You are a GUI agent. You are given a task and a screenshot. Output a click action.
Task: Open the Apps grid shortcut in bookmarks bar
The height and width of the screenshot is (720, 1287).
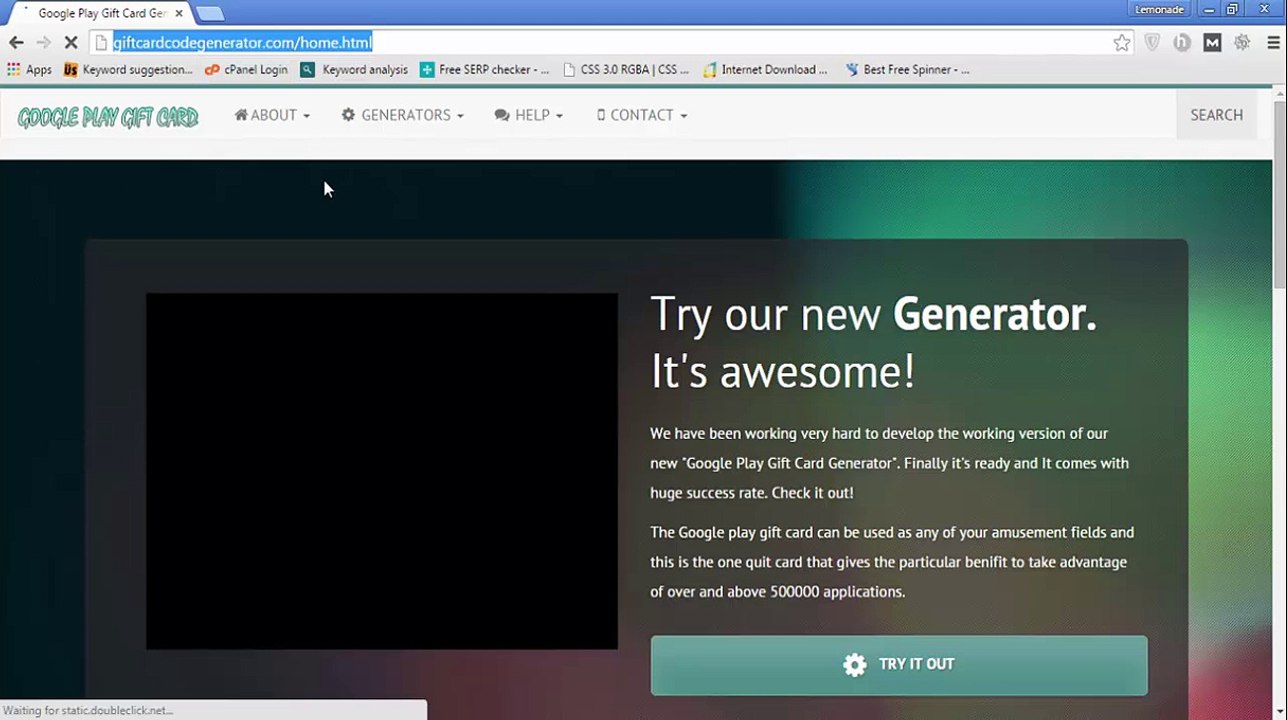tap(29, 69)
